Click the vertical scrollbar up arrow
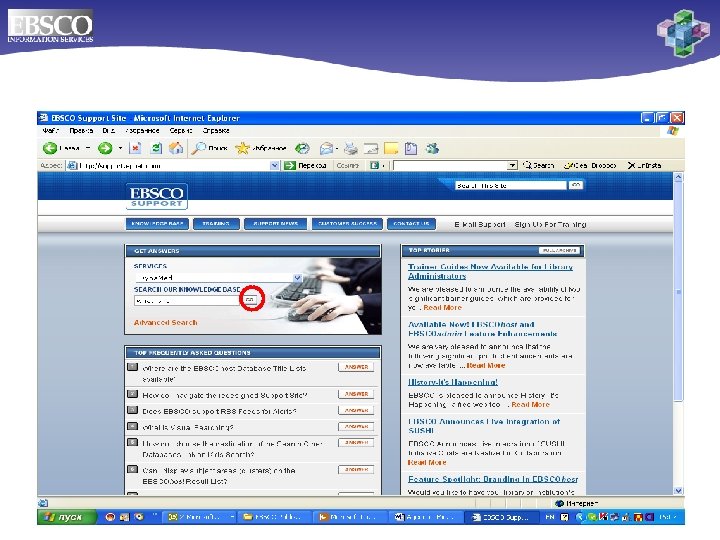The image size is (720, 540). click(x=678, y=177)
